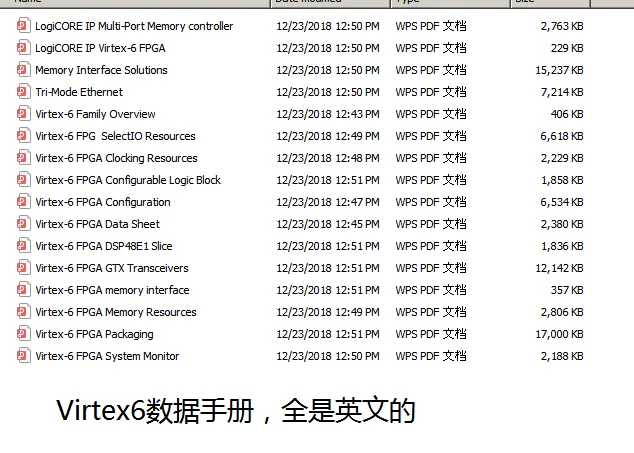The height and width of the screenshot is (453, 634).
Task: Click PDF icon of Virtex-6 FPGA Clocking Resources
Action: (x=23, y=158)
